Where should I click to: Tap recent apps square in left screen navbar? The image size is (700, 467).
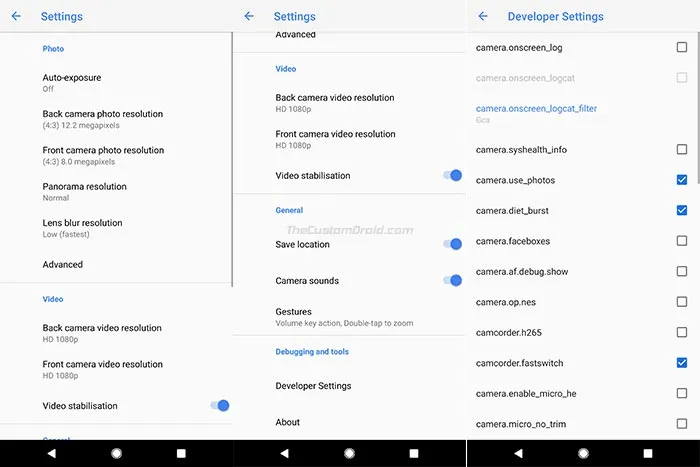(181, 453)
